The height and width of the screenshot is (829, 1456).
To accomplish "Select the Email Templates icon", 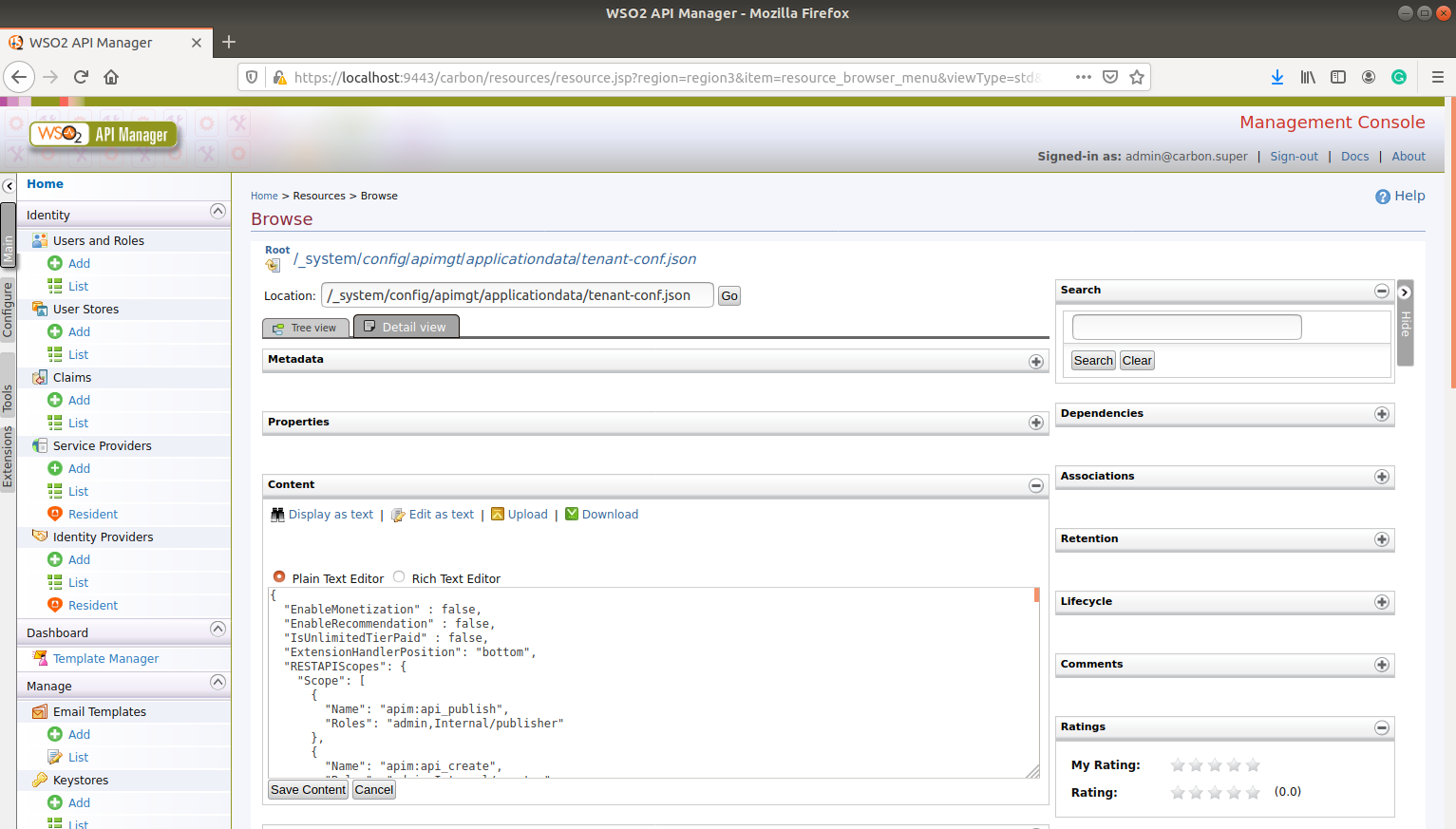I will click(x=38, y=710).
